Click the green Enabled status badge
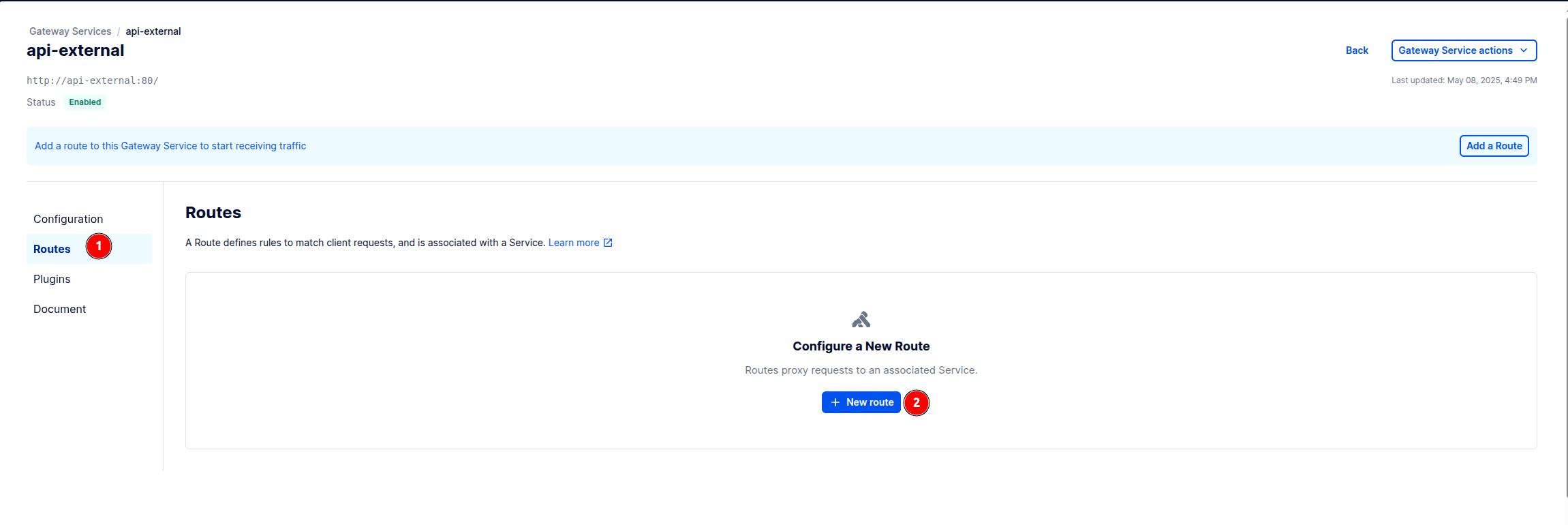The image size is (1568, 525). pos(85,102)
